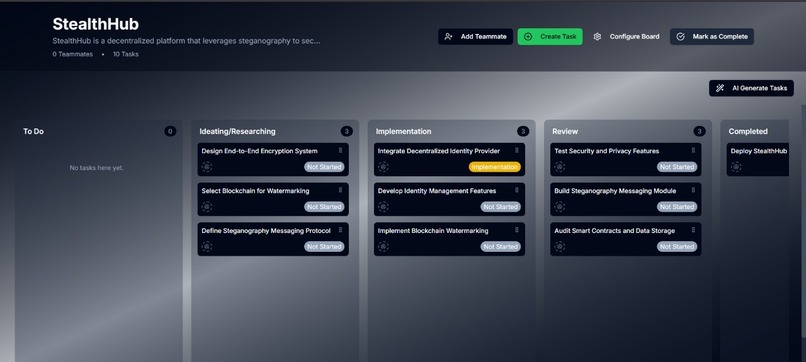This screenshot has height=362, width=806.
Task: Click assignee avatar on Design End-to-End Encryption System
Action: coord(207,167)
